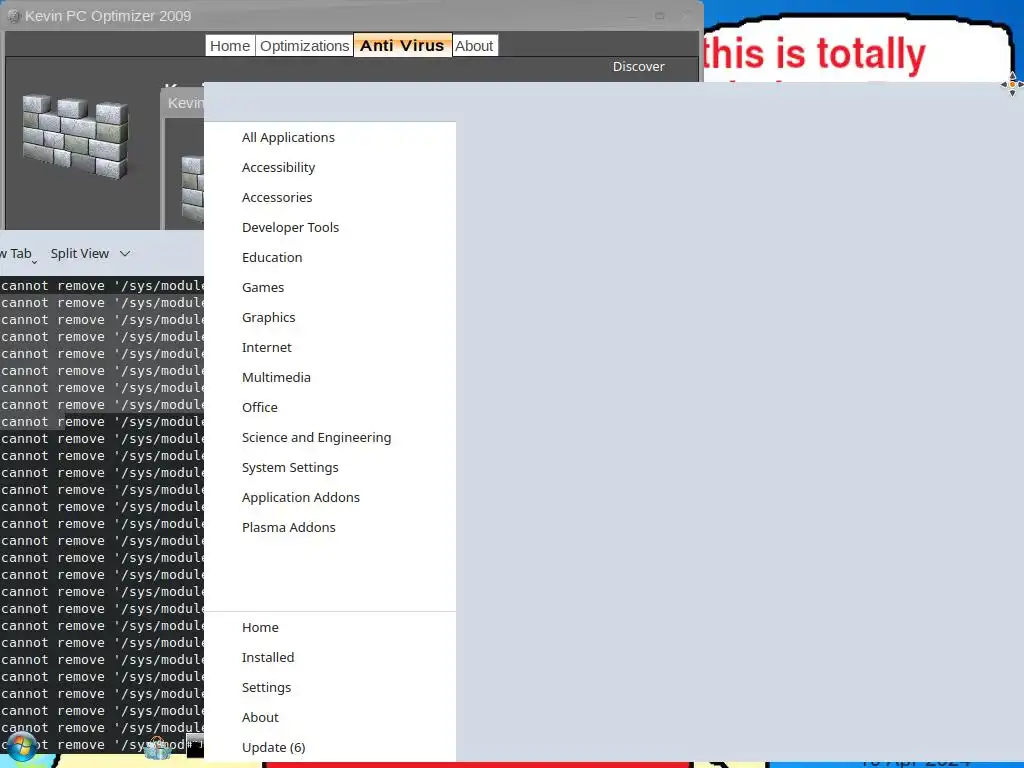Open the Windows Start orb

click(22, 748)
